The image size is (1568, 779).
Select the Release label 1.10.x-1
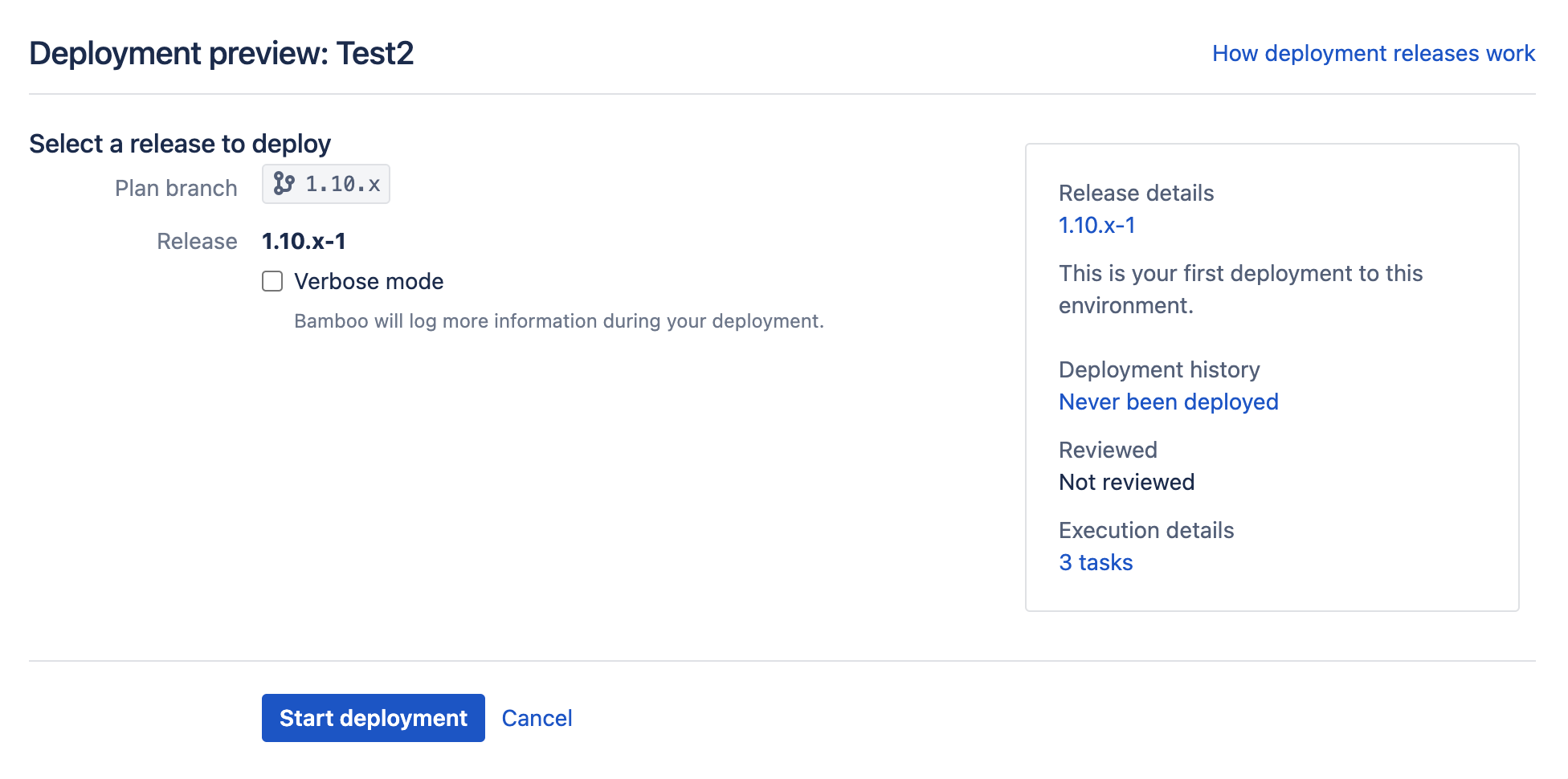click(304, 241)
